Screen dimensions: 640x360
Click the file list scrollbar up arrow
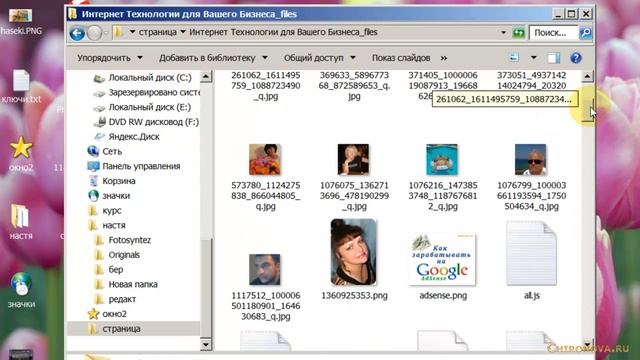587,76
